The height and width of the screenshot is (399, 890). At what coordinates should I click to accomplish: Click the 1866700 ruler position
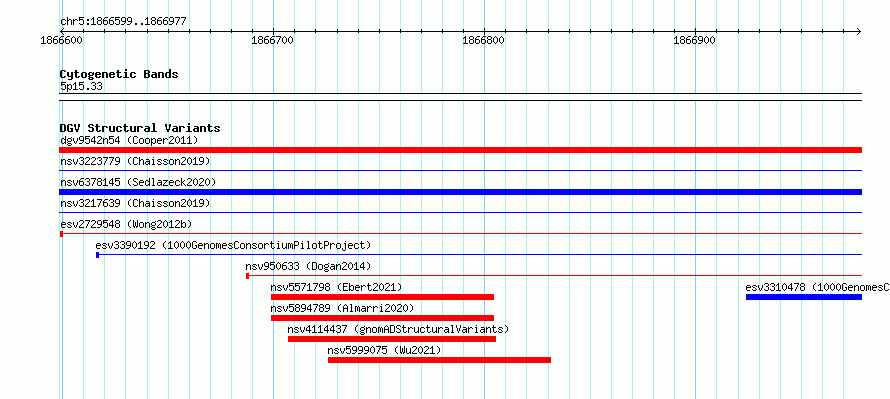click(x=272, y=40)
